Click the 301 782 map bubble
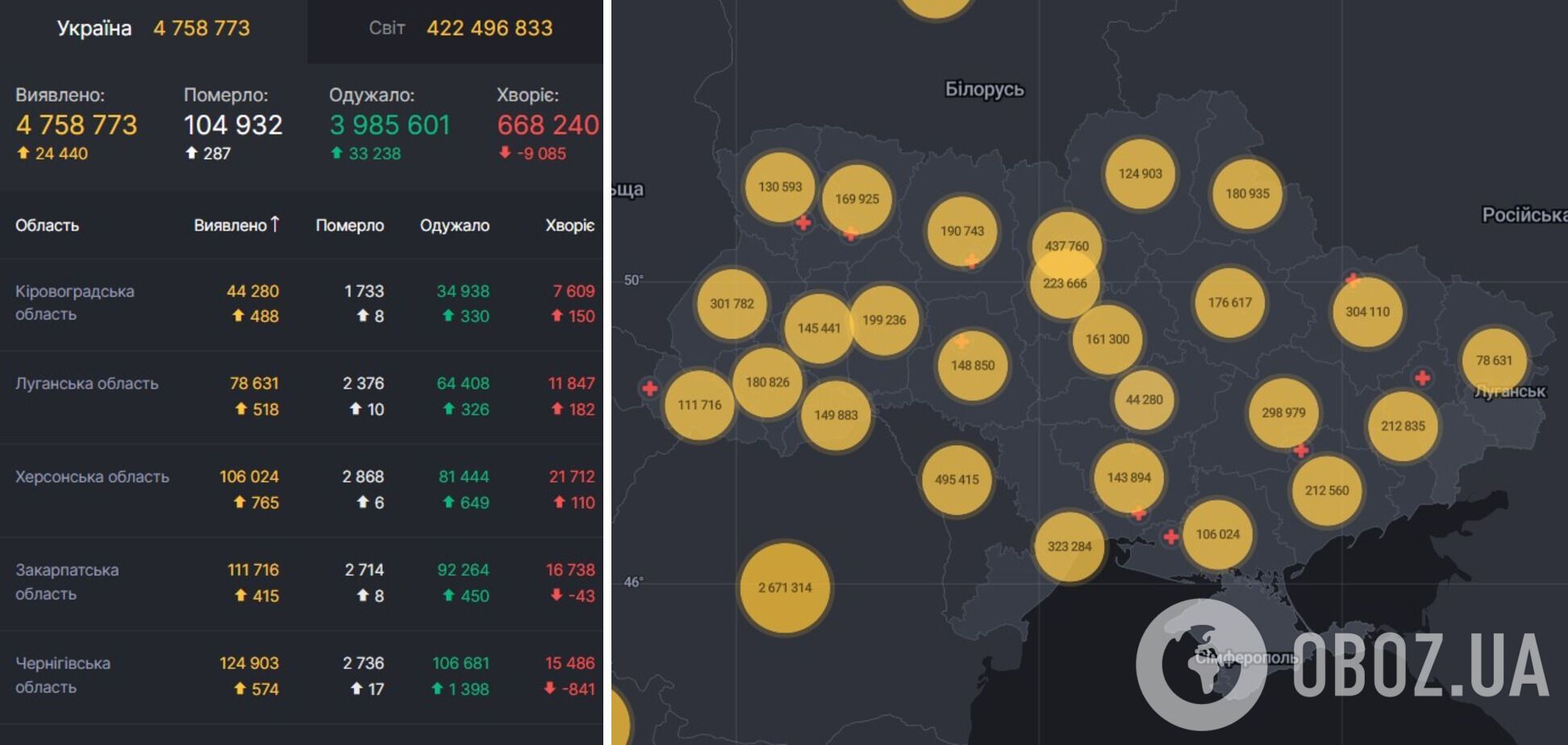This screenshot has height=745, width=1568. point(732,304)
